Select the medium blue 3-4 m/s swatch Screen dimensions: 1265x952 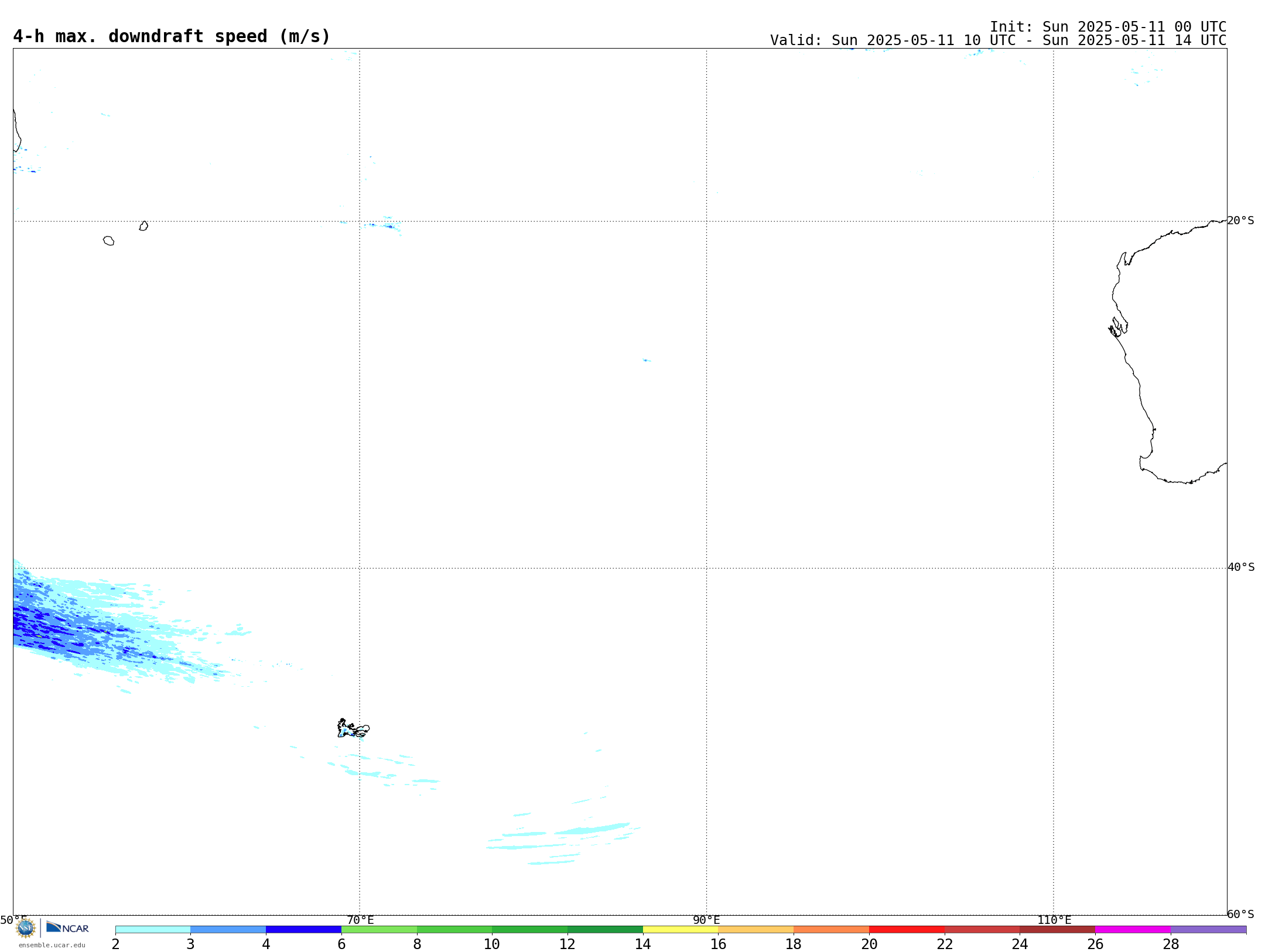228,929
